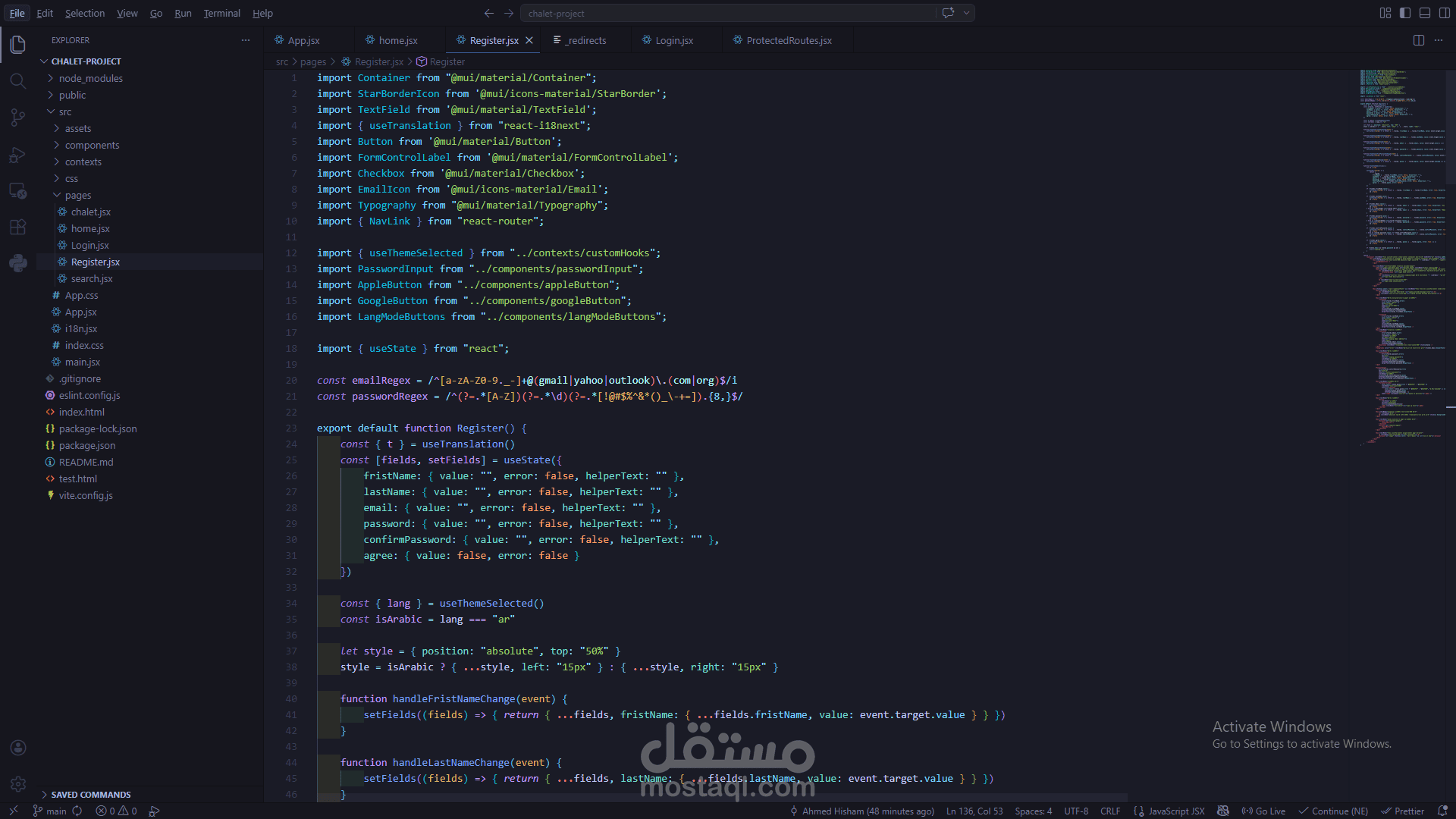The height and width of the screenshot is (819, 1456).
Task: Open the Python activity bar icon
Action: tap(18, 263)
